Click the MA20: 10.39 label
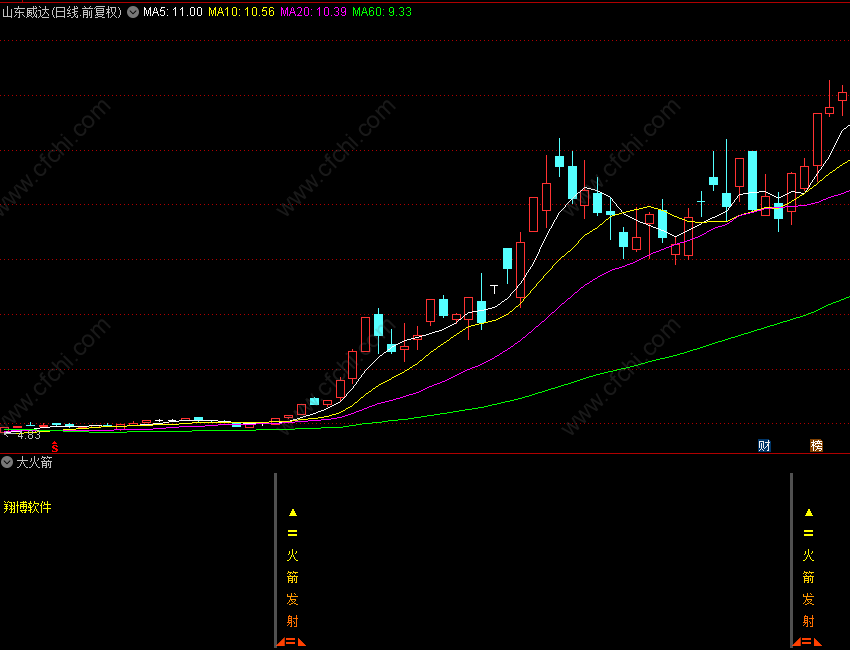The image size is (850, 650). [313, 12]
